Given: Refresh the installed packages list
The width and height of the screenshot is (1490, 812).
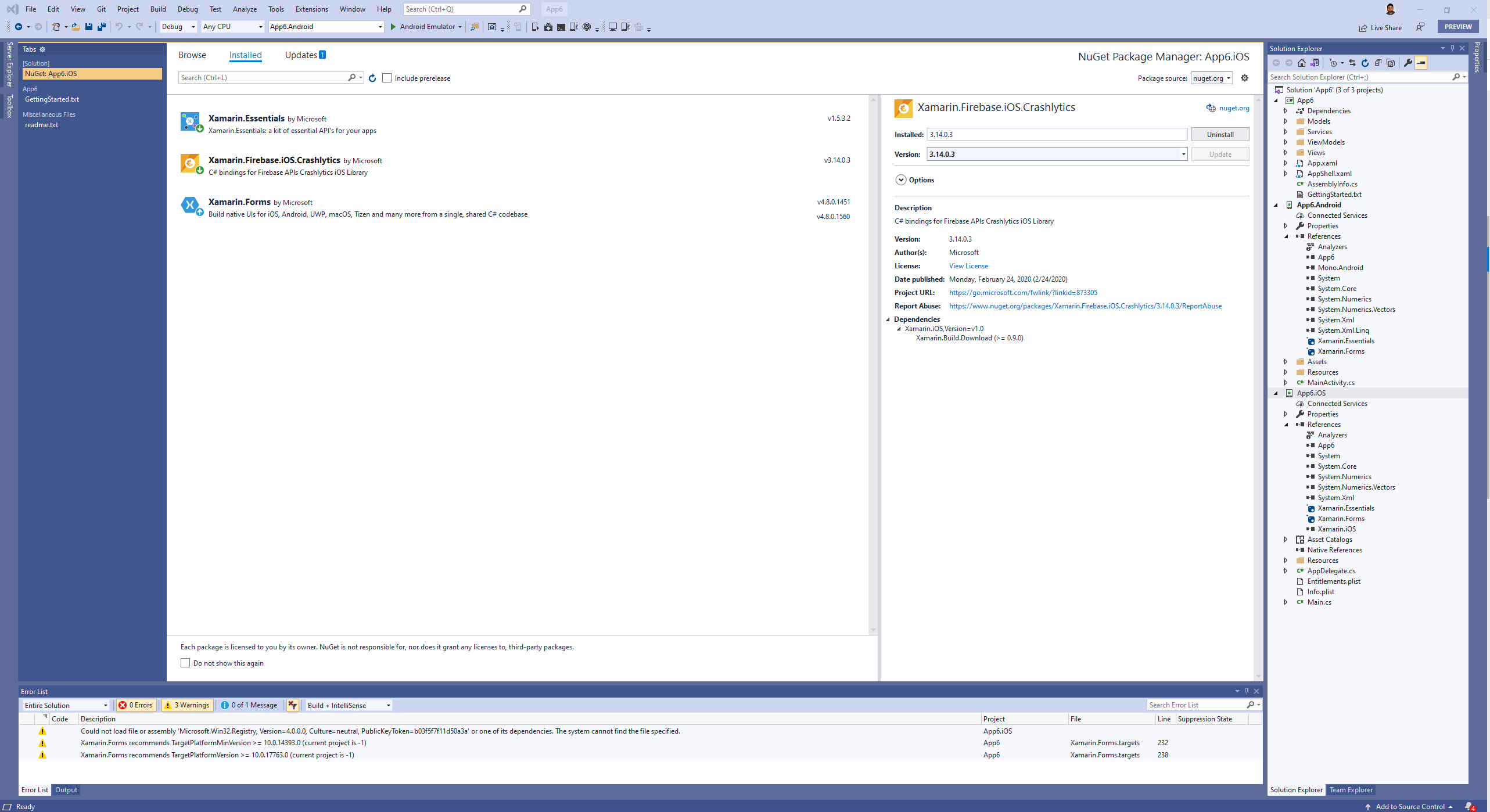Looking at the screenshot, I should coord(372,78).
